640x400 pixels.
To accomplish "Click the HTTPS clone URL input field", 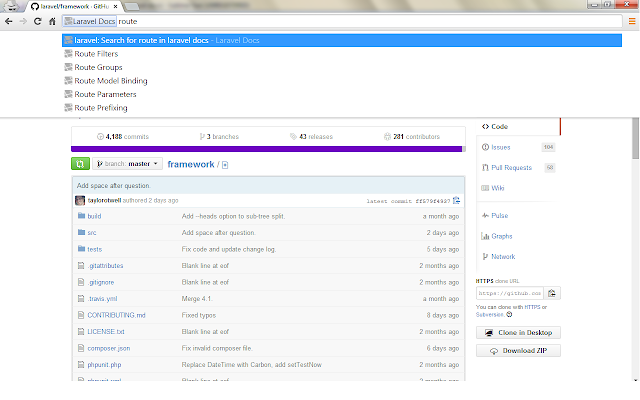I will (x=510, y=293).
